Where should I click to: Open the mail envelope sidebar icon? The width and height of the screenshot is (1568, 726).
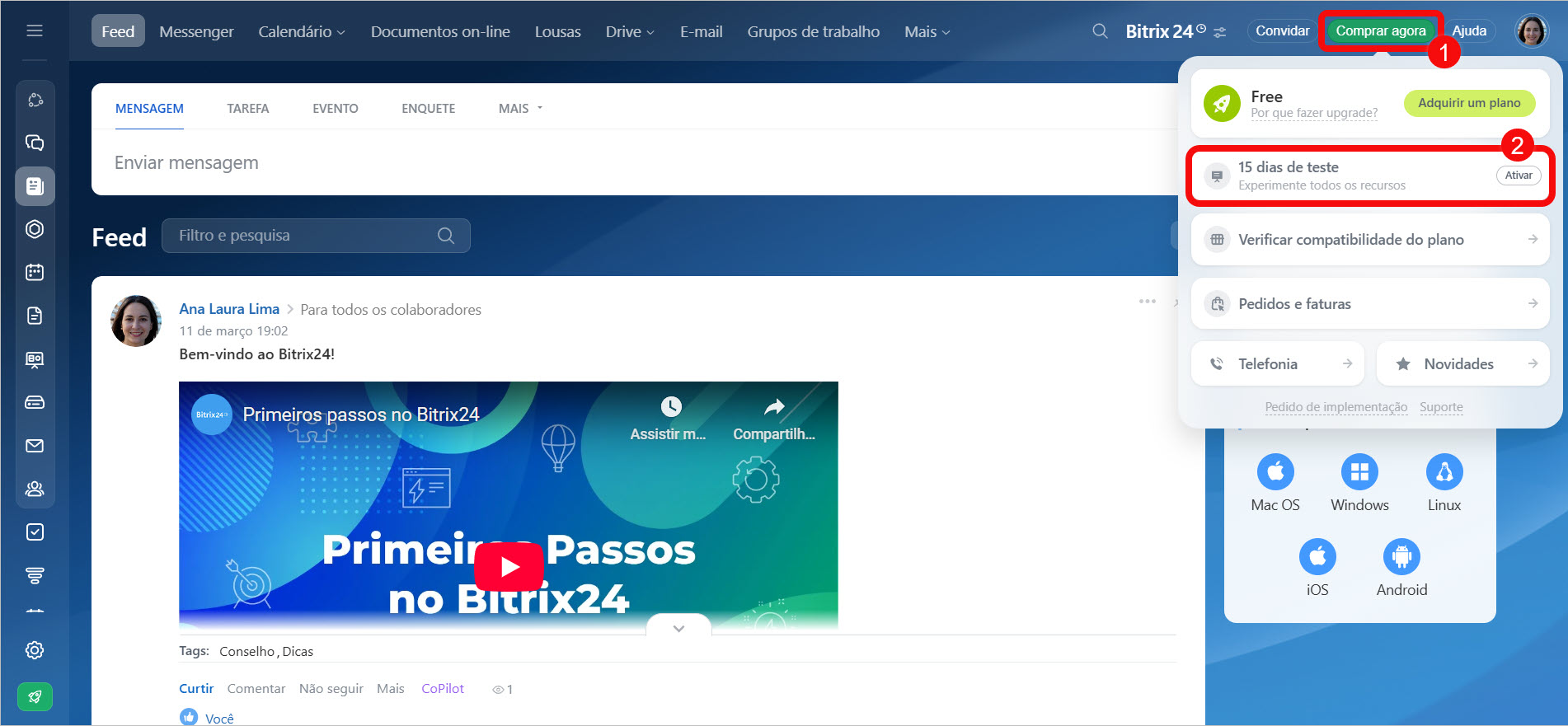pyautogui.click(x=35, y=446)
